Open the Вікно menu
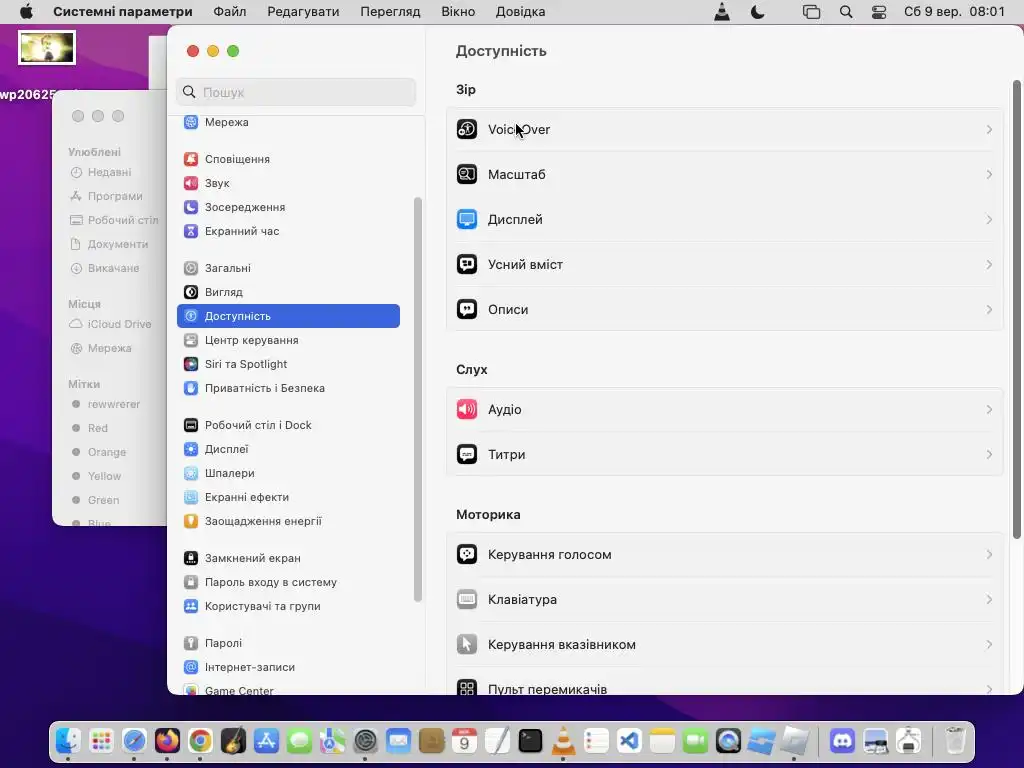The width and height of the screenshot is (1024, 768). (458, 12)
